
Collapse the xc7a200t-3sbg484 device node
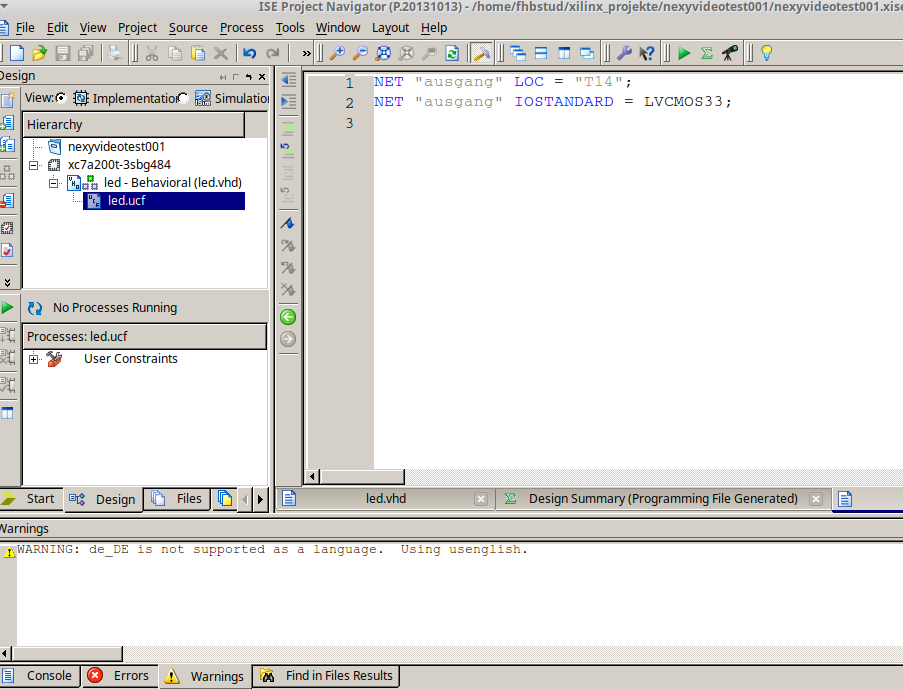click(34, 165)
